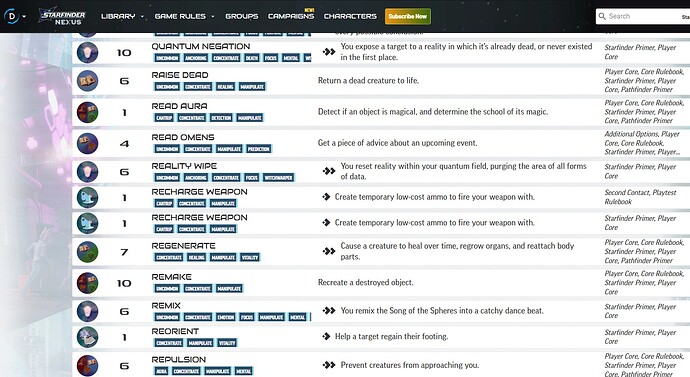Click the Cantrip tag on Read Aura
This screenshot has height=377, width=690.
click(164, 118)
